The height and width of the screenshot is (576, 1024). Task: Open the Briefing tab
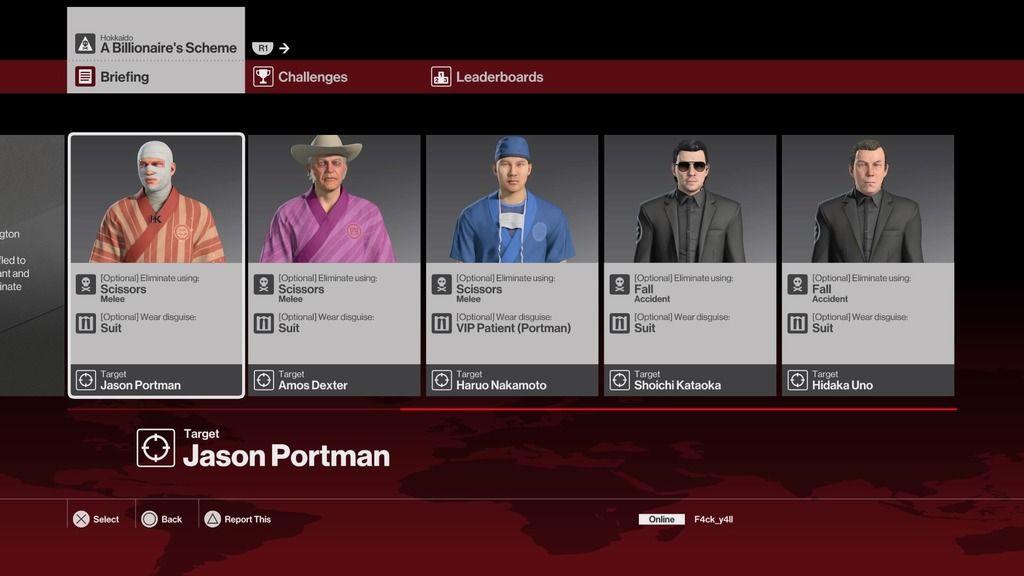pos(156,77)
